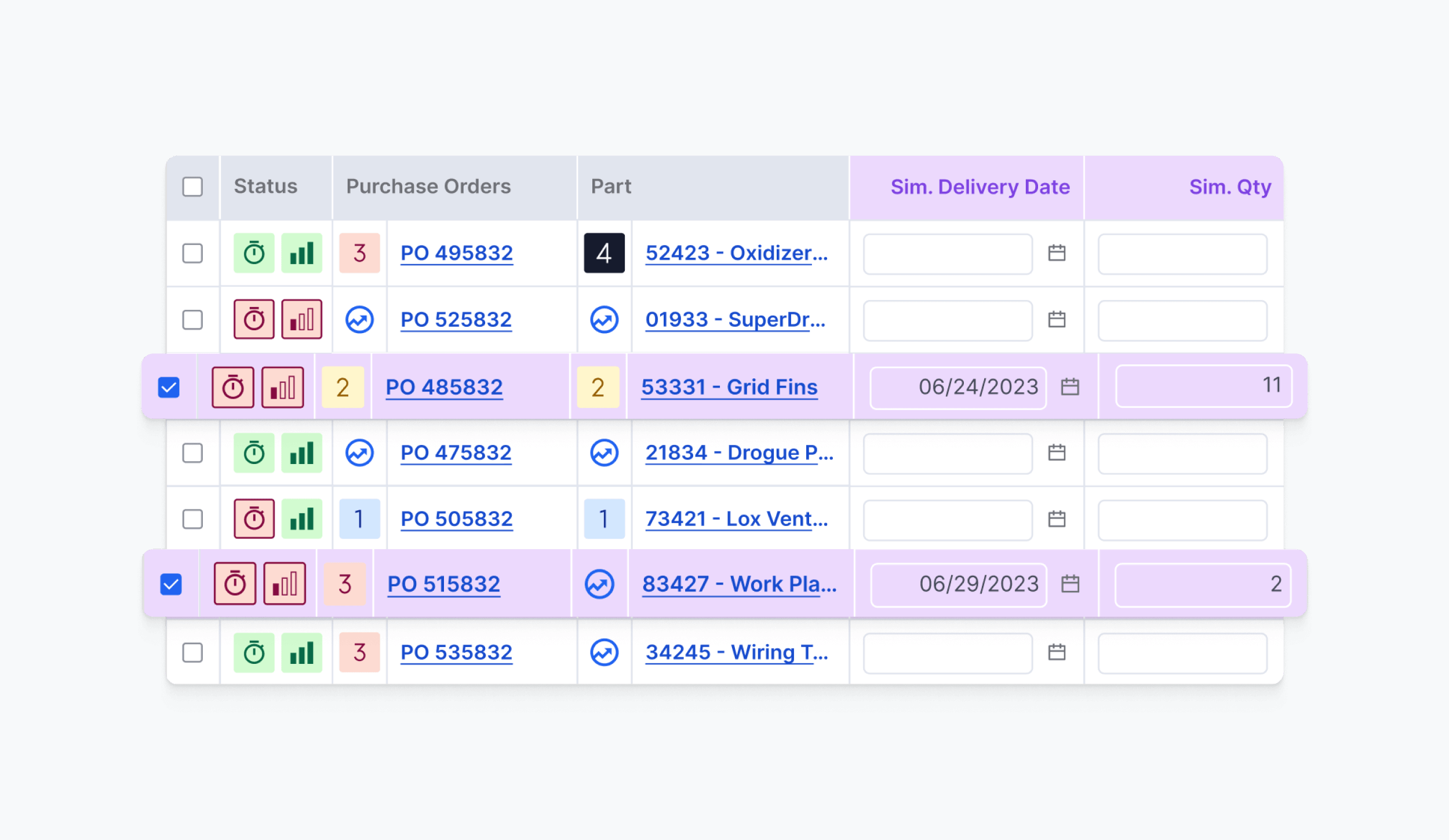The width and height of the screenshot is (1449, 840).
Task: Click the trend icon beside PO 525832
Action: pos(359,319)
